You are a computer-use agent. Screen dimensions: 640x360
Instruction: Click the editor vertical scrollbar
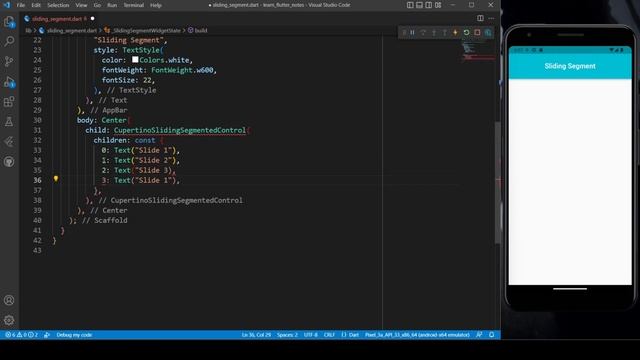(x=498, y=182)
